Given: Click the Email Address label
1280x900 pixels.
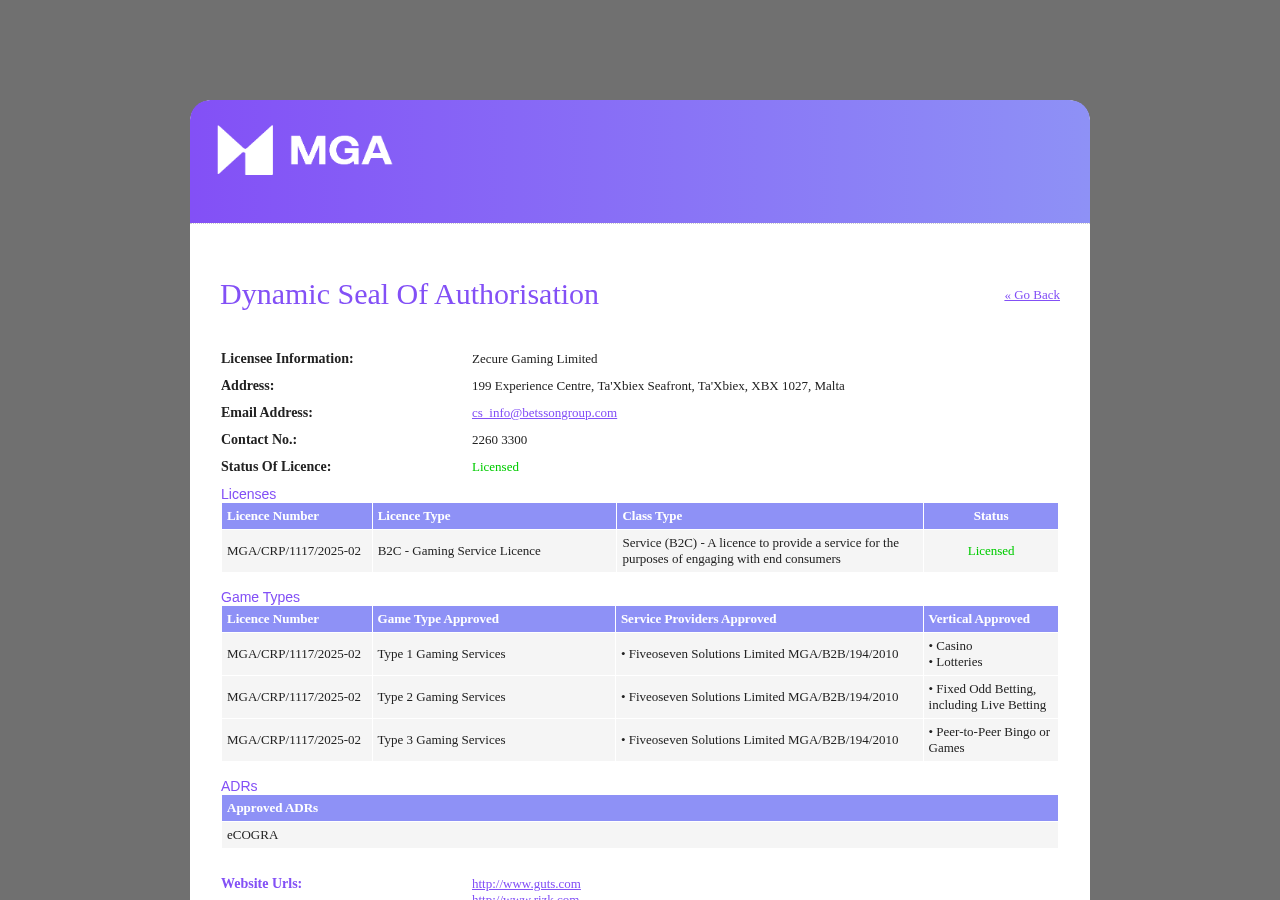Looking at the screenshot, I should [x=267, y=413].
